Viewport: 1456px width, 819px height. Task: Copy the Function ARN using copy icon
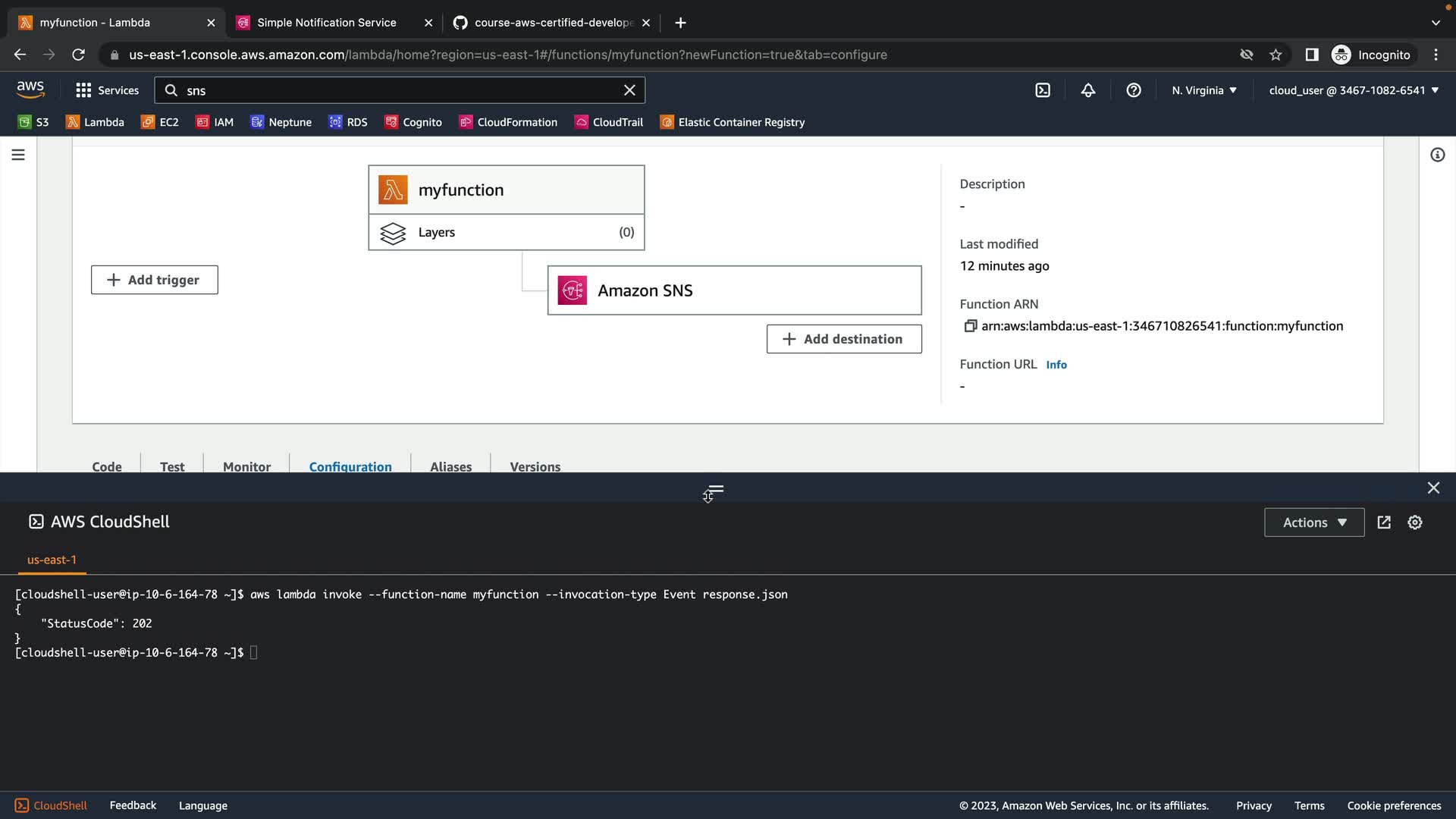[x=970, y=326]
